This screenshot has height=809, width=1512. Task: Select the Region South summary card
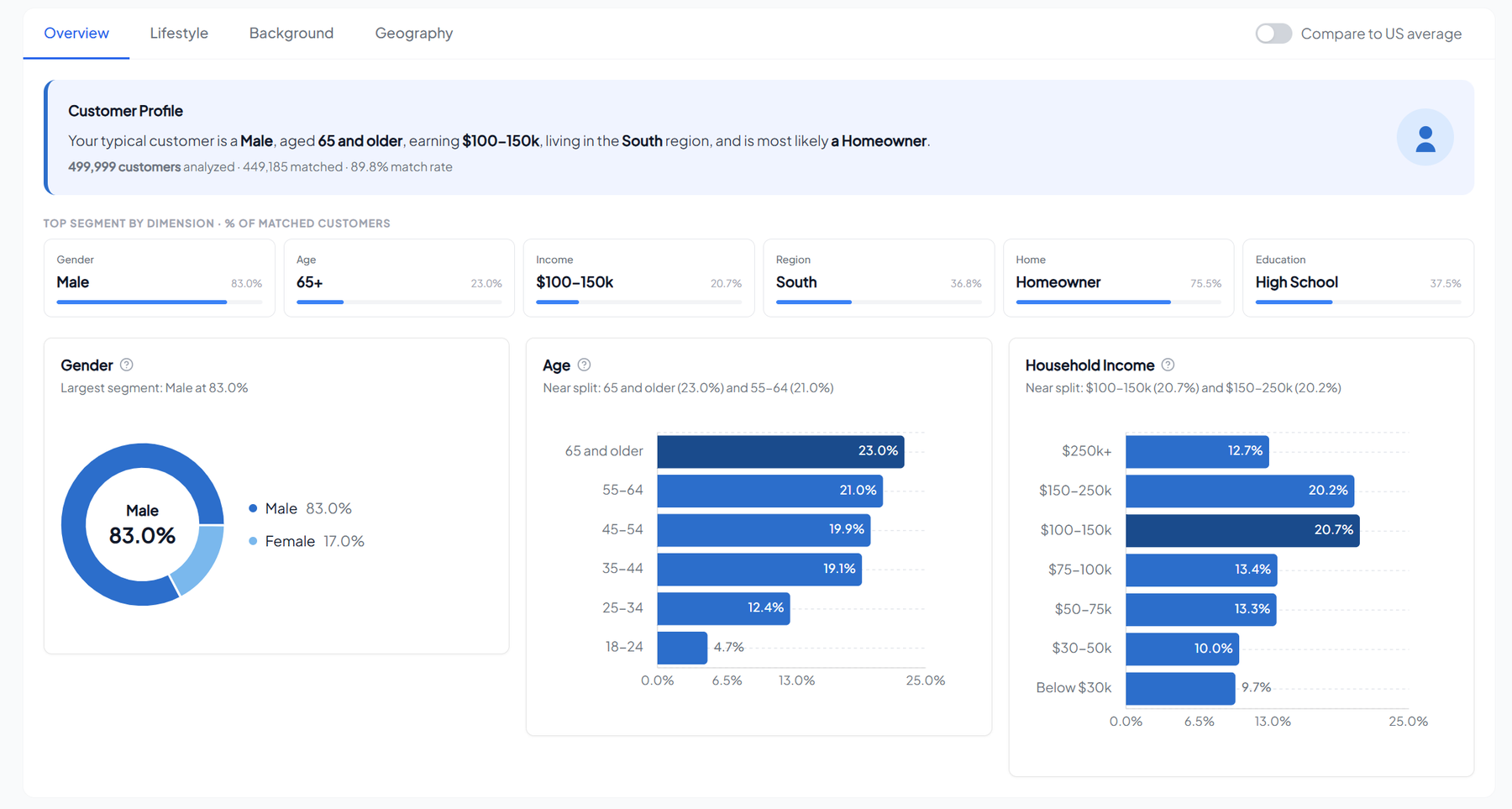[x=879, y=278]
